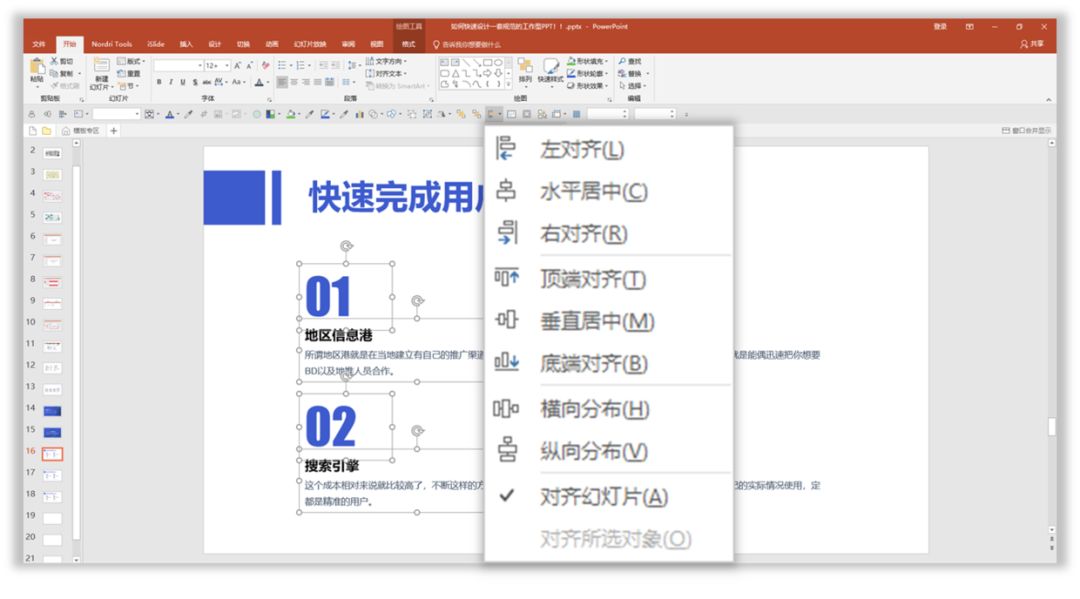The width and height of the screenshot is (1080, 599).
Task: Choose 底端对齐(B) from the align menu
Action: coord(609,363)
